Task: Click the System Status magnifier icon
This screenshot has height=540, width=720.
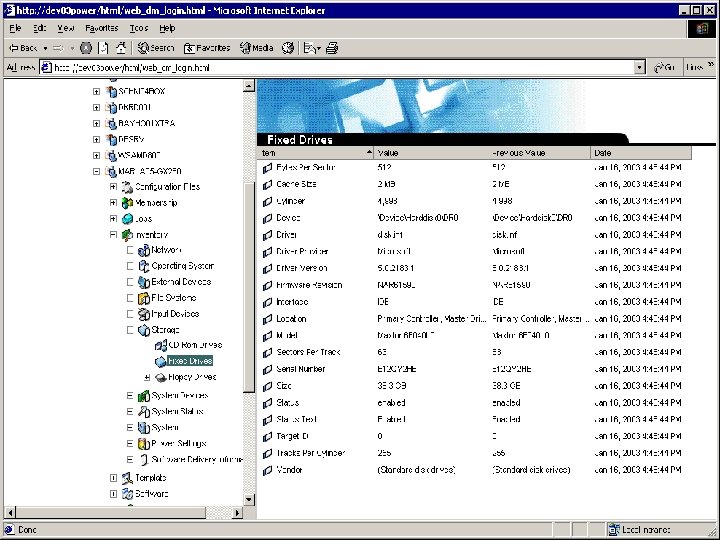Action: [143, 411]
